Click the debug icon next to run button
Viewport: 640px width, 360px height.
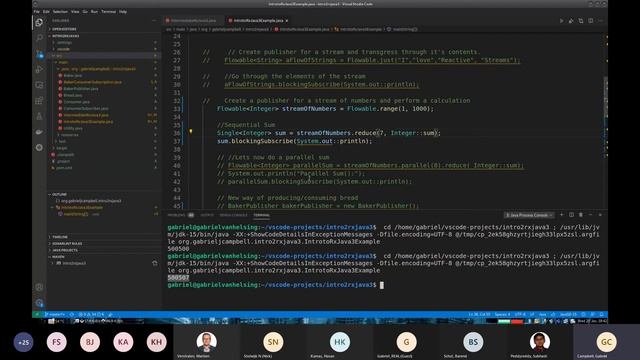(571, 21)
